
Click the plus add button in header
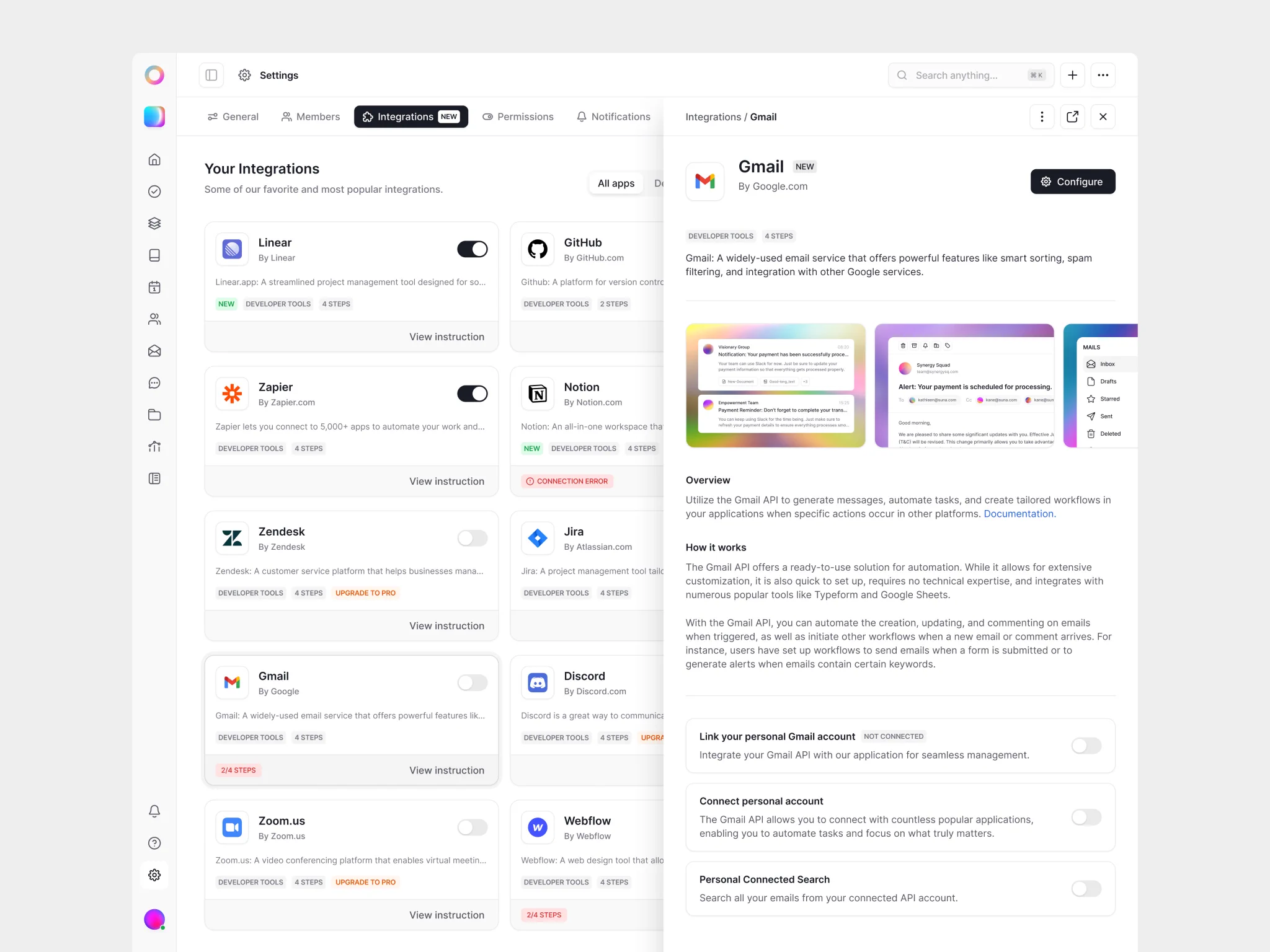[1072, 75]
